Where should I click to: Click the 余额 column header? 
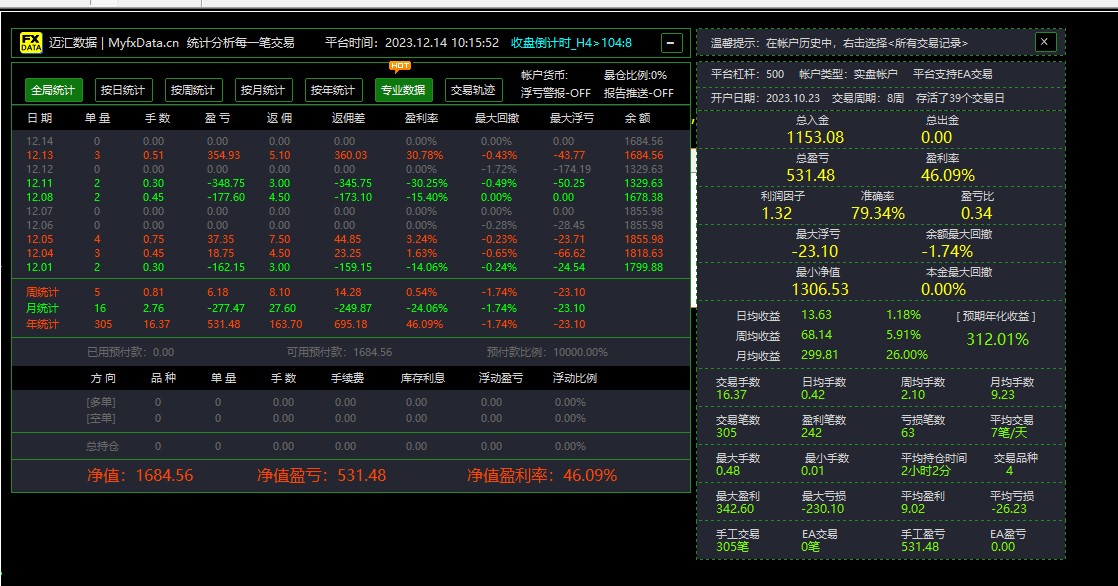coord(637,118)
